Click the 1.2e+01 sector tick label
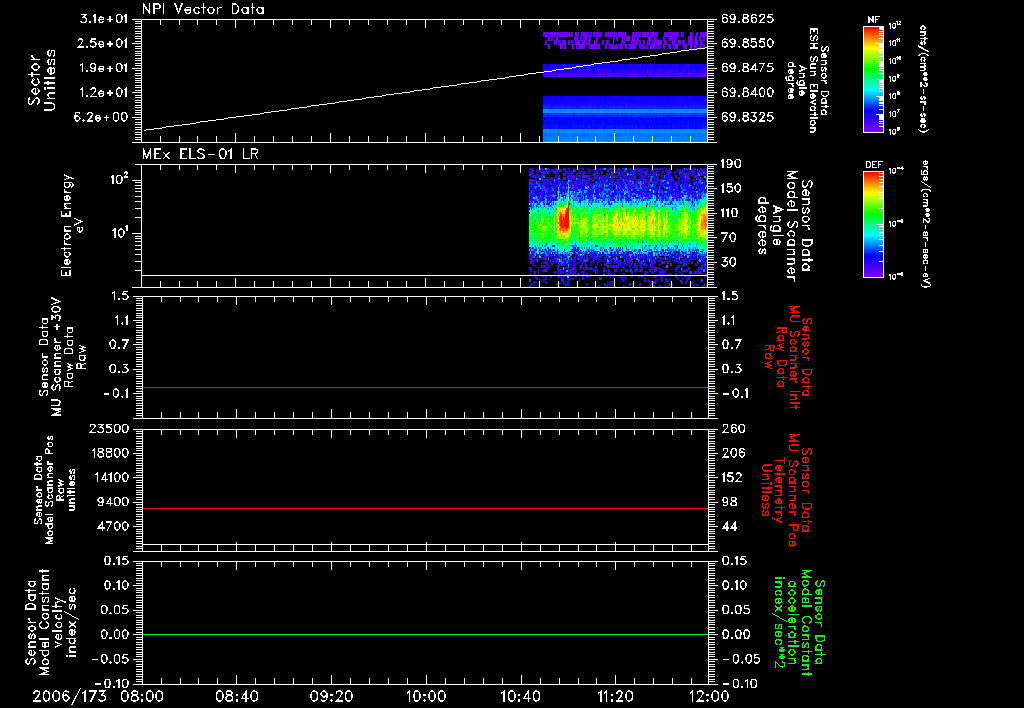 104,93
